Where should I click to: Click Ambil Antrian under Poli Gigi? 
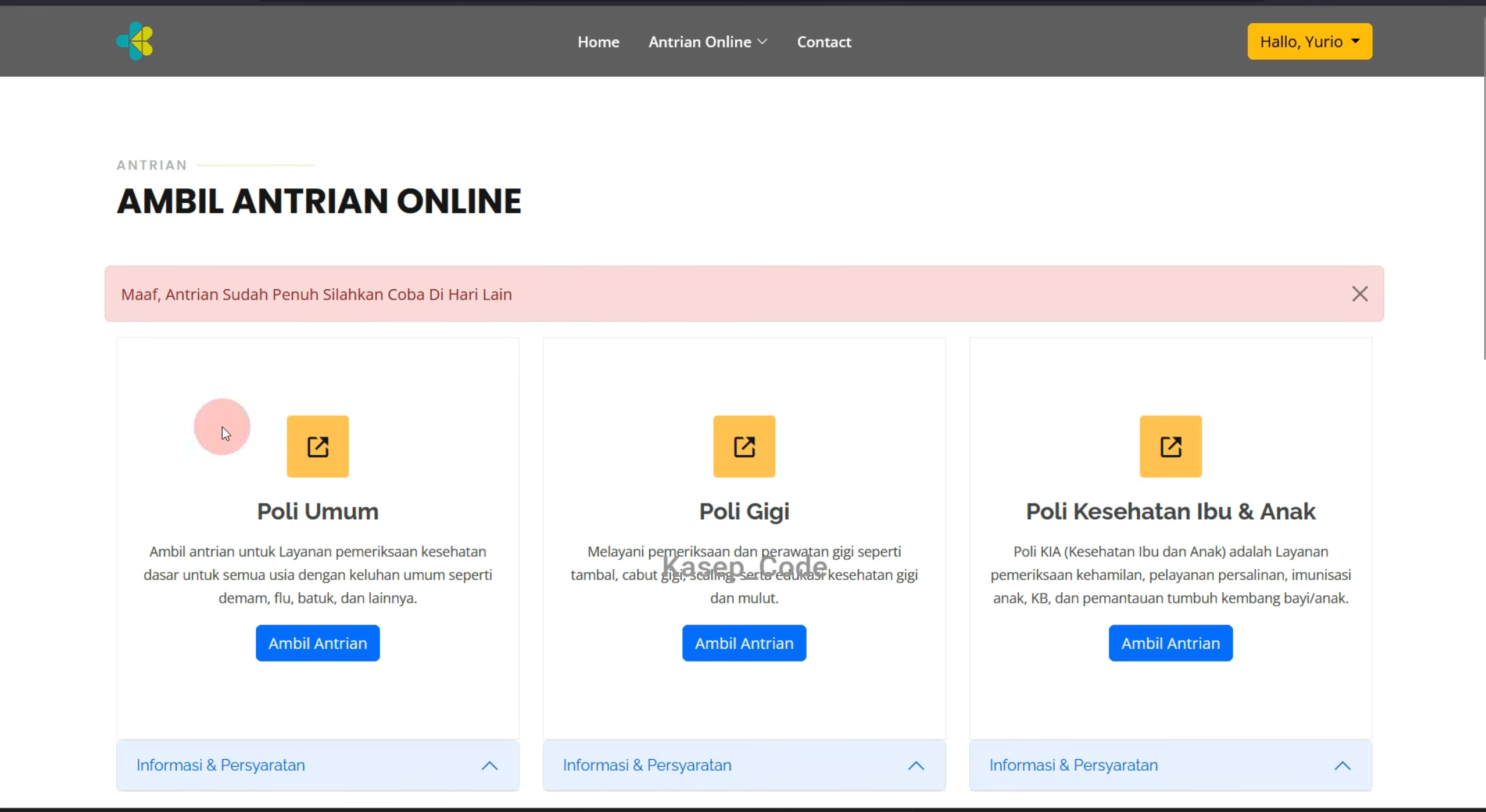pyautogui.click(x=744, y=643)
